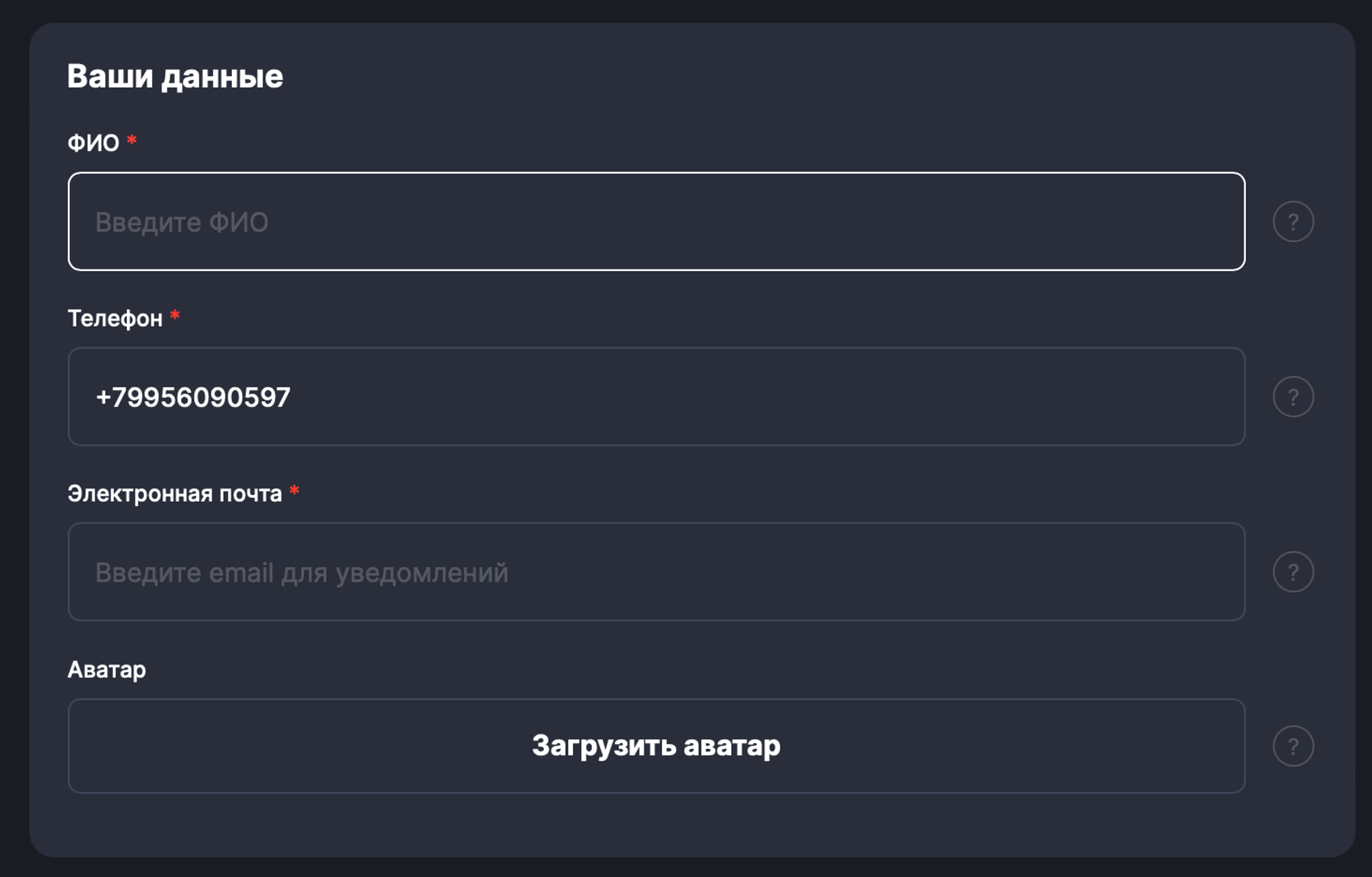Screen dimensions: 1372x877
Task: Click the question mark next to Загрузить аватар
Action: 1293,746
